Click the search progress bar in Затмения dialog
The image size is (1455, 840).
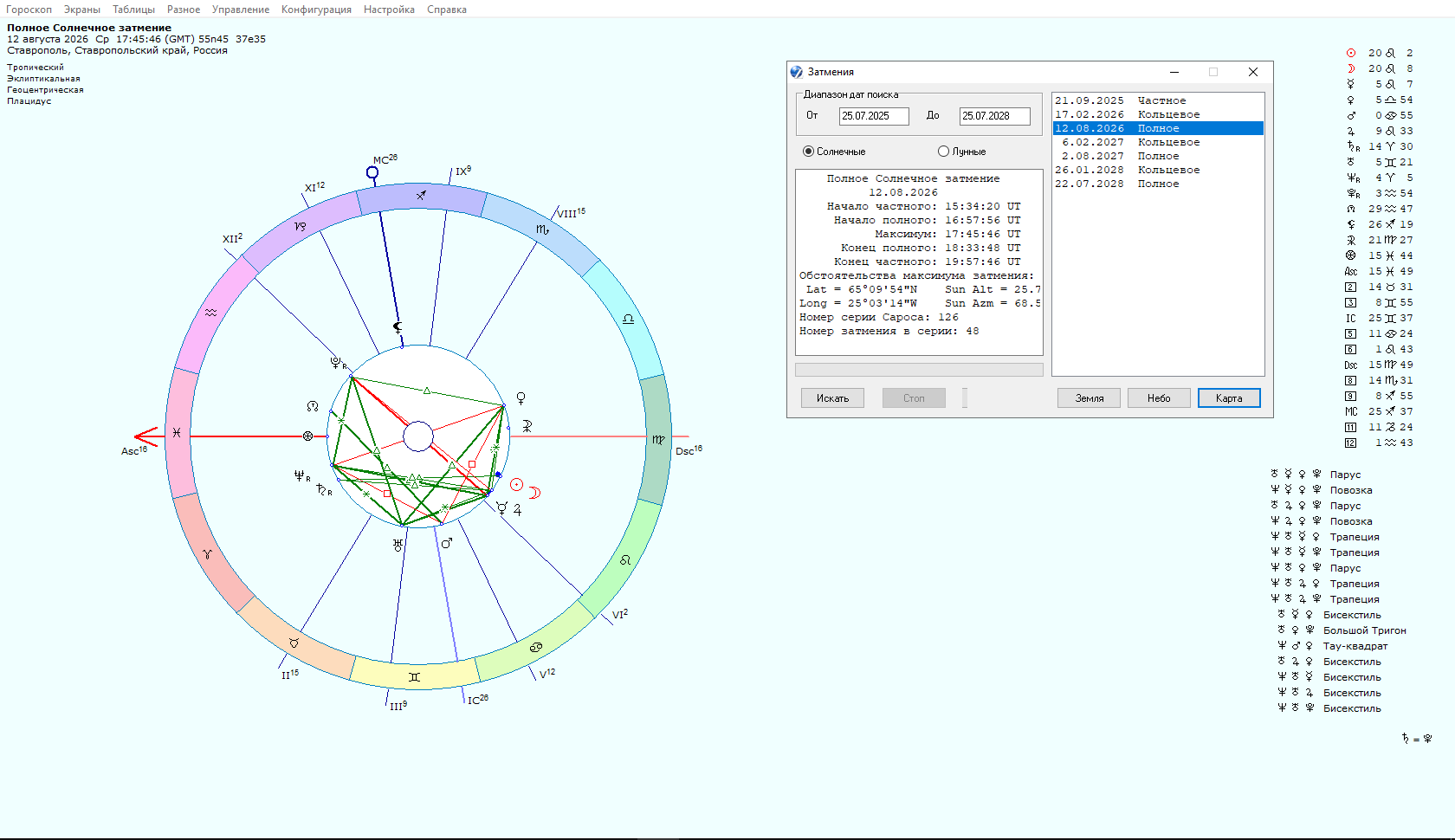pos(918,370)
